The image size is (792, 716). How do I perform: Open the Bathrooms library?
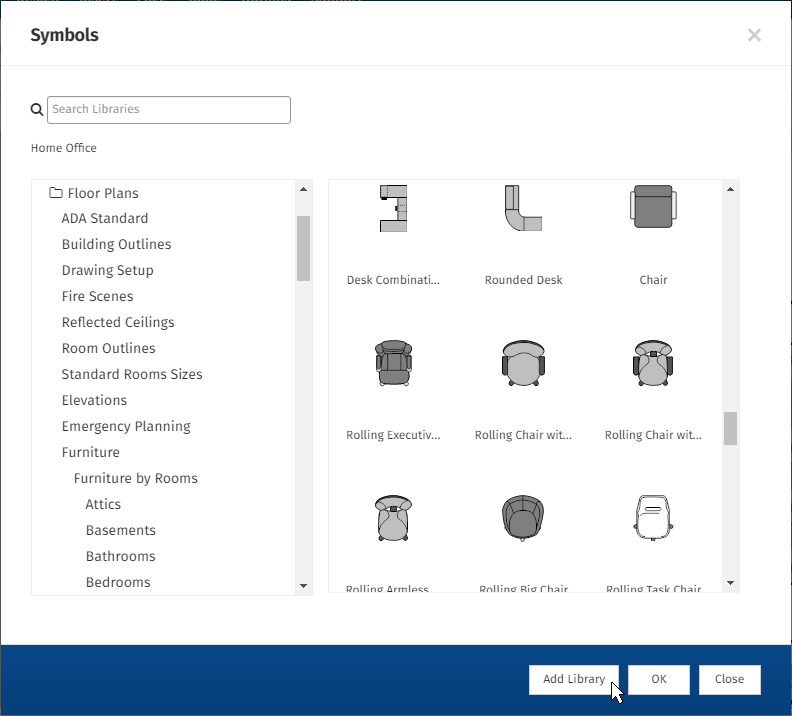[121, 556]
